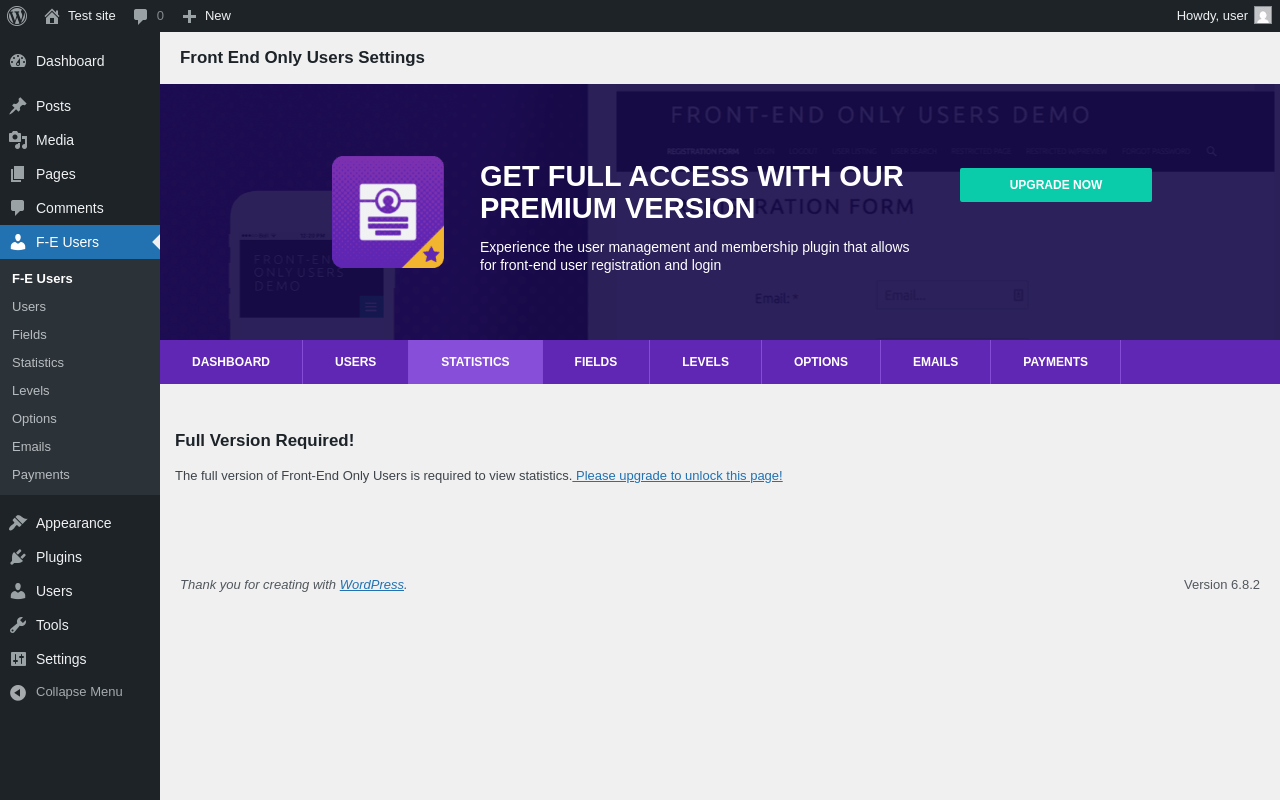
Task: Click 'GET FULL ACCESS WITH OUR PREMIUM VERSION' headline
Action: (692, 192)
